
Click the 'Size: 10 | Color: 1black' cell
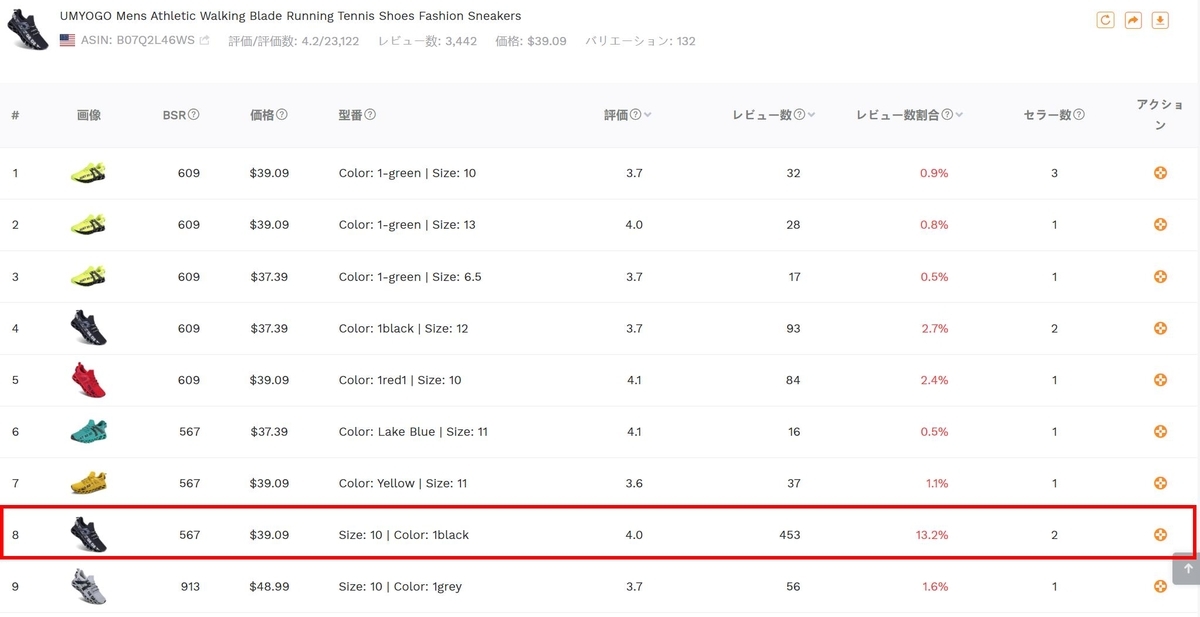click(404, 535)
